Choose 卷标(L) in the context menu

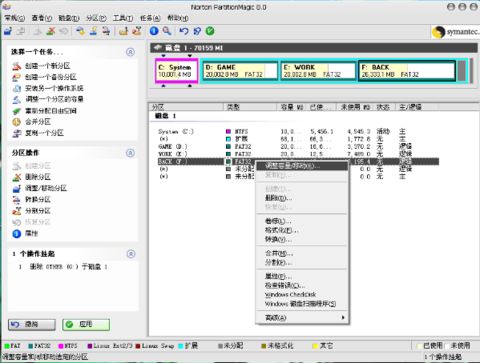tap(302, 221)
